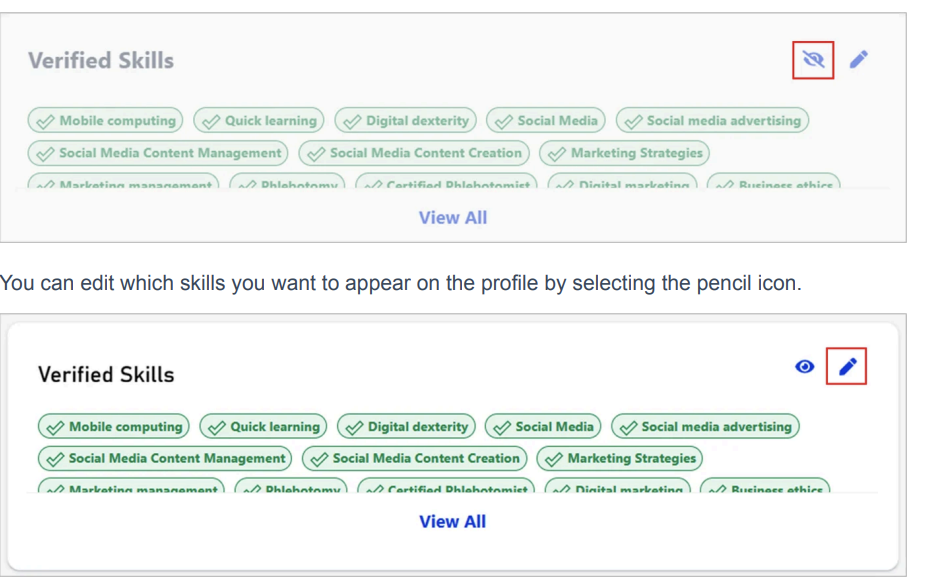Screen dimensions: 926x584
Task: Click Social Media Content Management in bottom card
Action: 165,458
